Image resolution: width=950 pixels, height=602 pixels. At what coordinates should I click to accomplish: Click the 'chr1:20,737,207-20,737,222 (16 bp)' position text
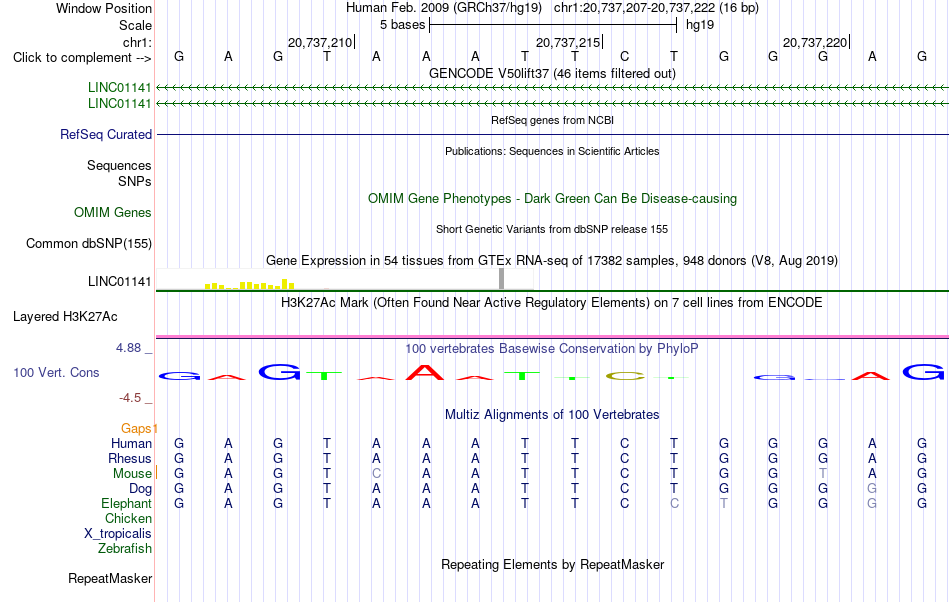656,8
